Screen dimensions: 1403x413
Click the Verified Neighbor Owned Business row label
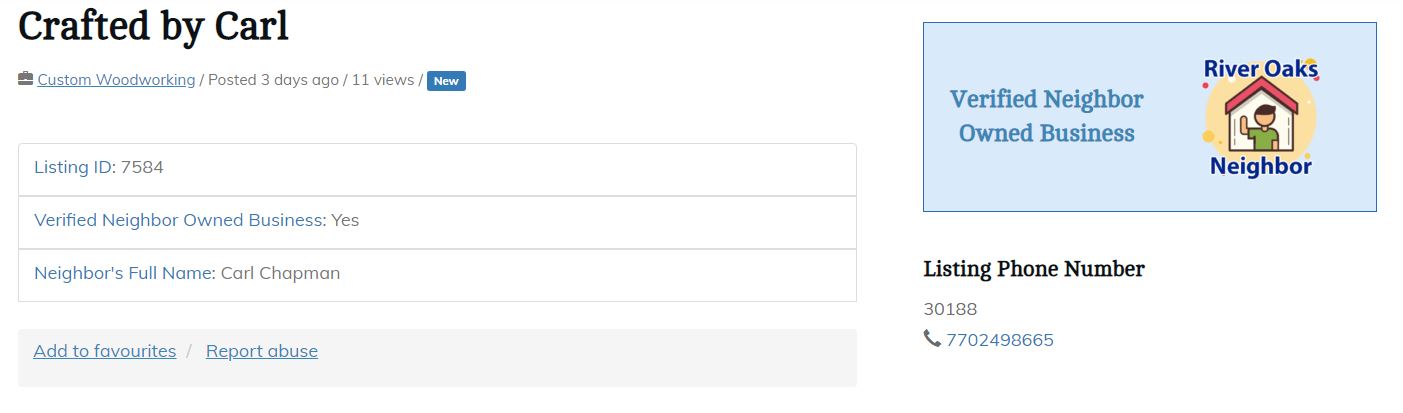[x=179, y=220]
